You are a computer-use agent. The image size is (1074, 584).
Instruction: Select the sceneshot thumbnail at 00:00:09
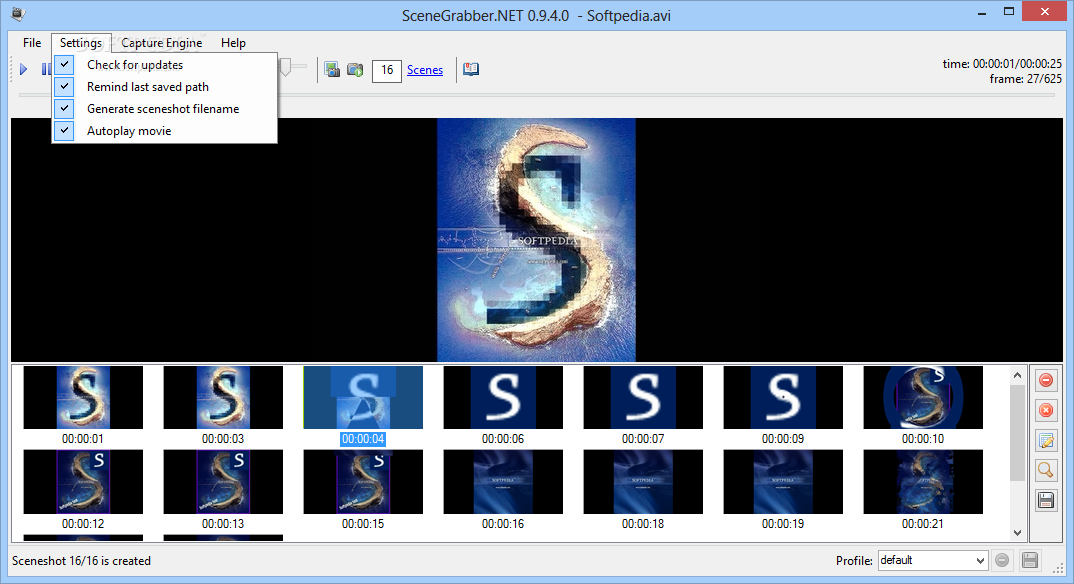coord(783,398)
